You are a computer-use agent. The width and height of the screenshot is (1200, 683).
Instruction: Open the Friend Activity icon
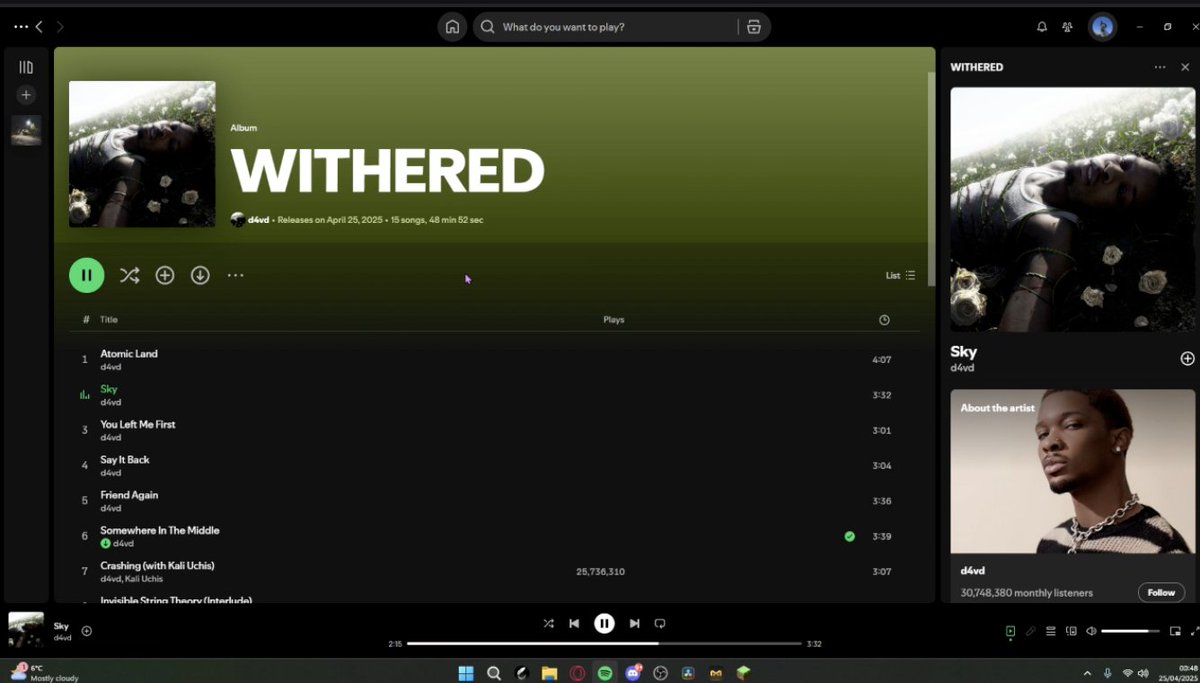pos(1068,27)
